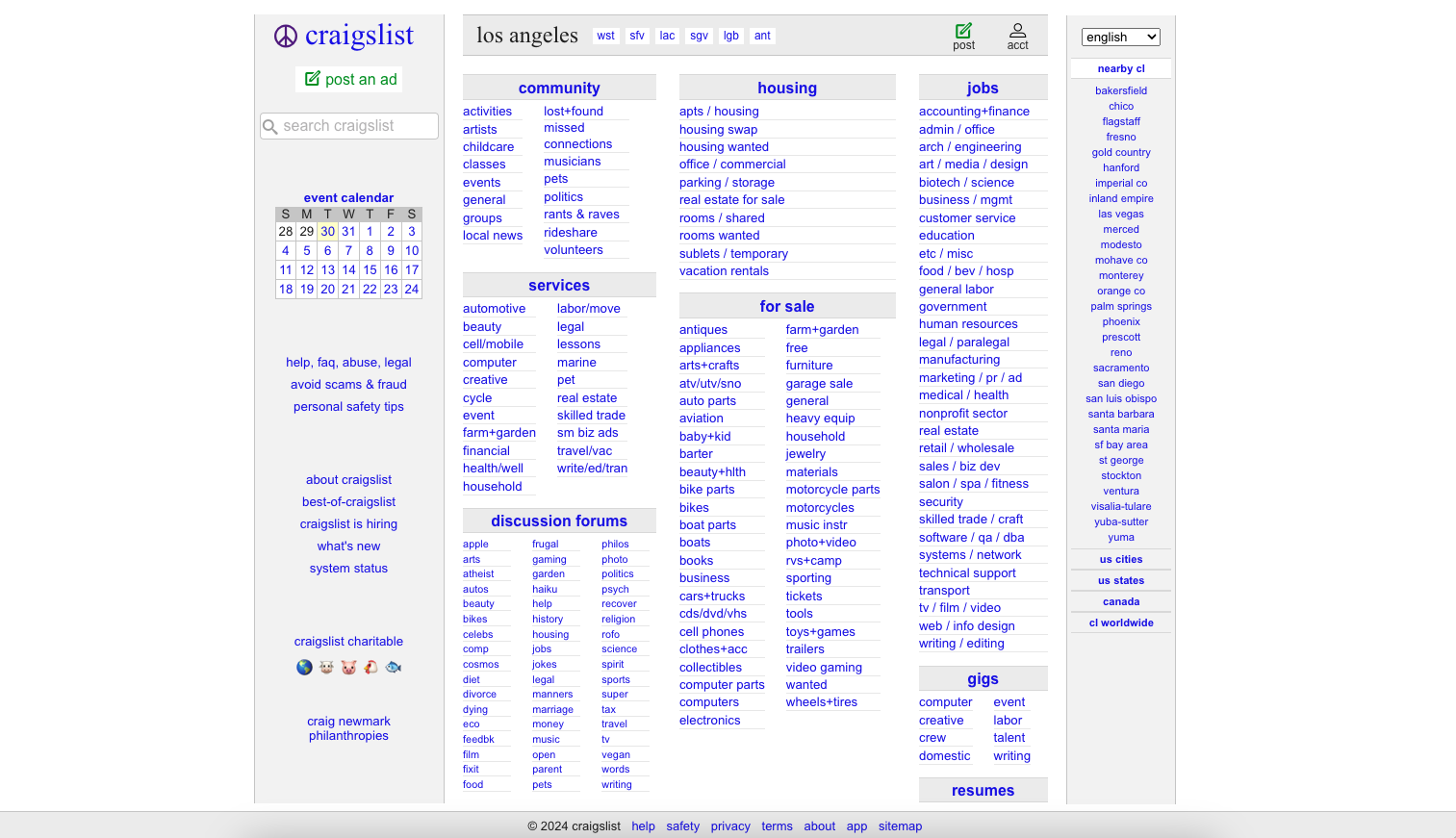Click the cow icon under craigslist charitable
This screenshot has height=838, width=1456.
pos(326,667)
